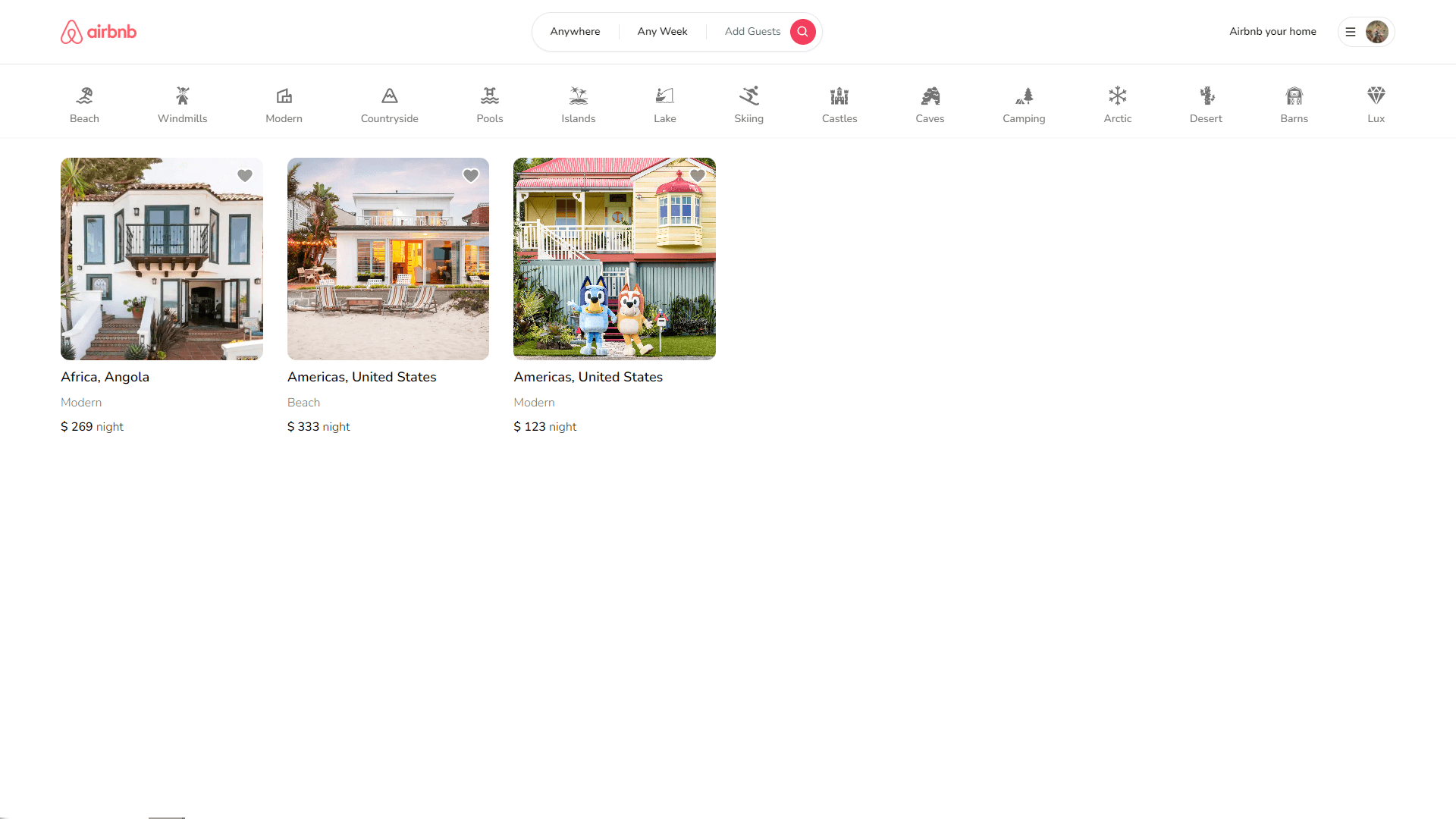Click the $ 269 night price
Viewport: 1456px width, 819px height.
(x=92, y=427)
